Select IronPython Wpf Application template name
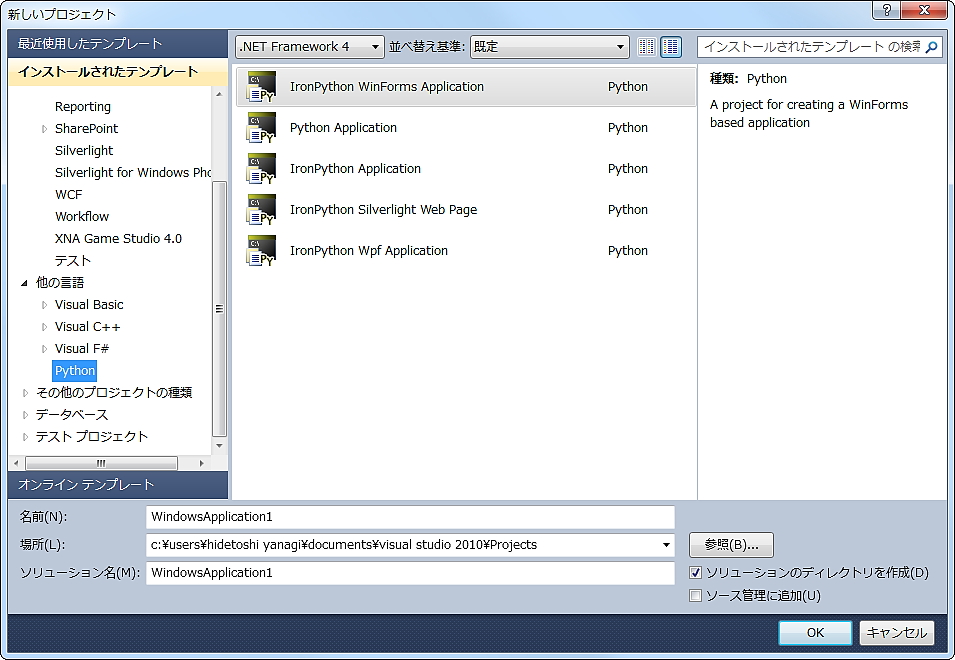Screen dimensions: 955x660 368,250
